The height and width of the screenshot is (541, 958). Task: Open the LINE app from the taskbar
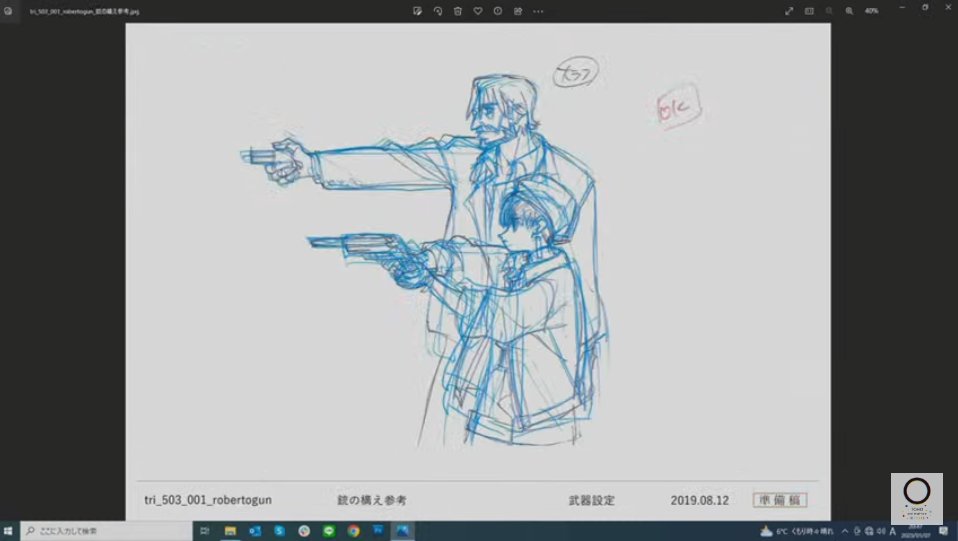coord(329,531)
